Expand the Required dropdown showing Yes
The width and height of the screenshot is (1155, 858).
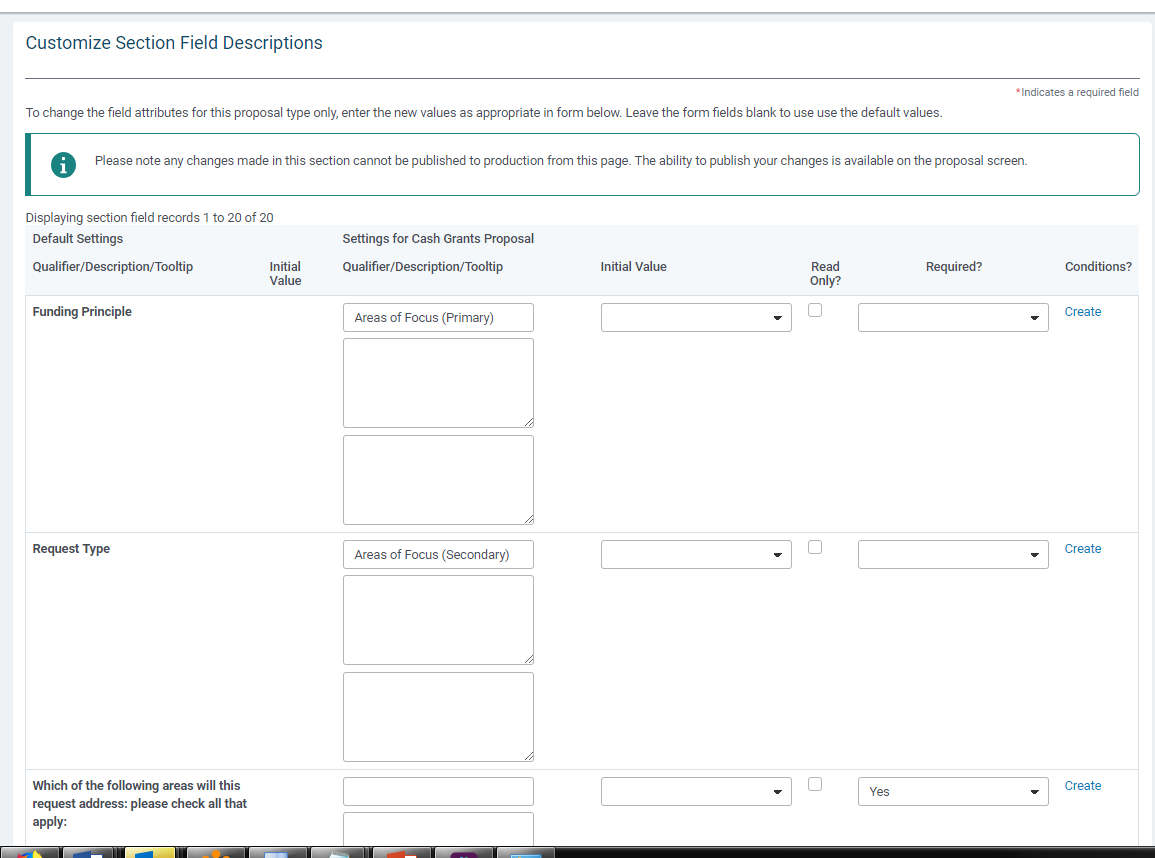(953, 792)
